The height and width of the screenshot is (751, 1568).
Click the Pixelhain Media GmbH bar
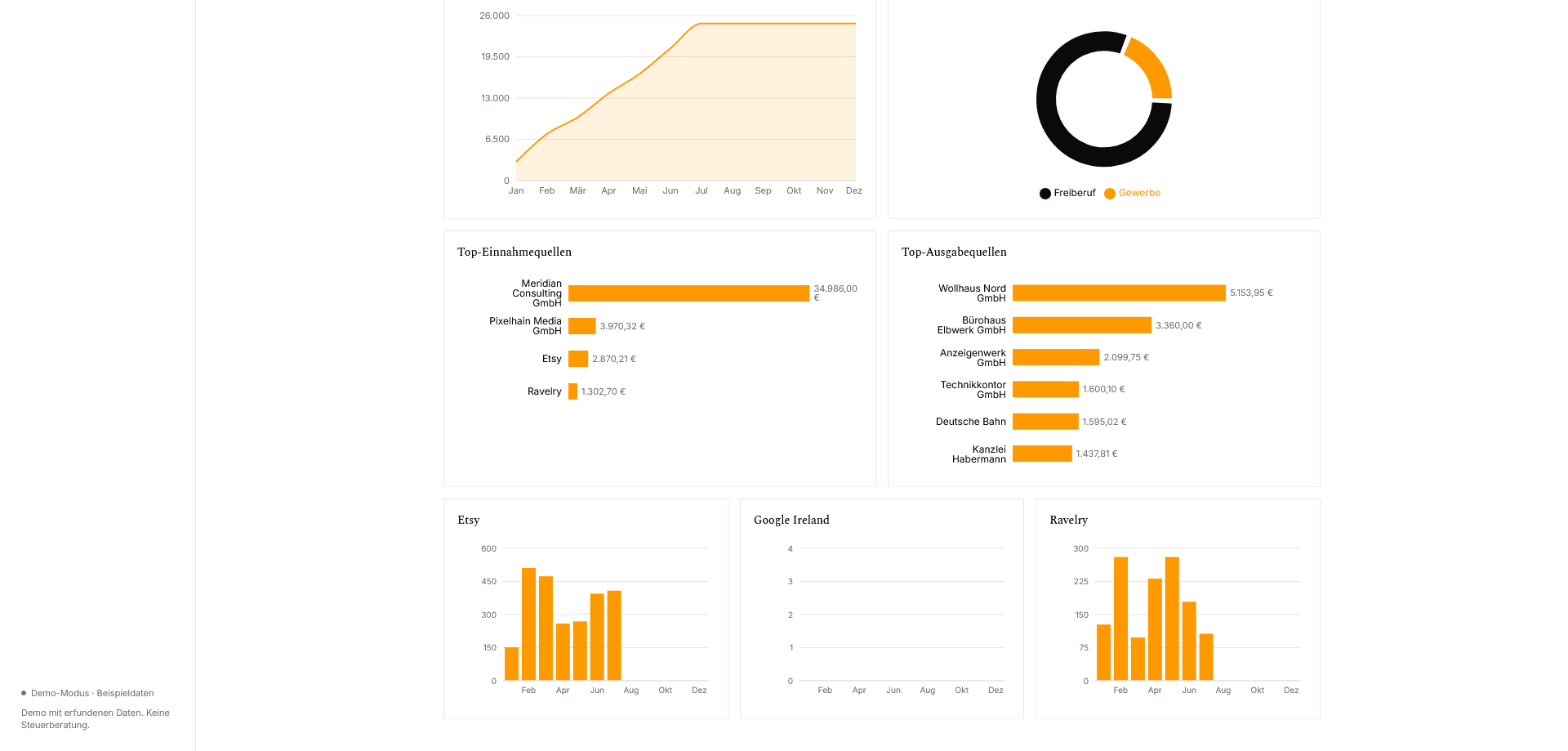582,326
